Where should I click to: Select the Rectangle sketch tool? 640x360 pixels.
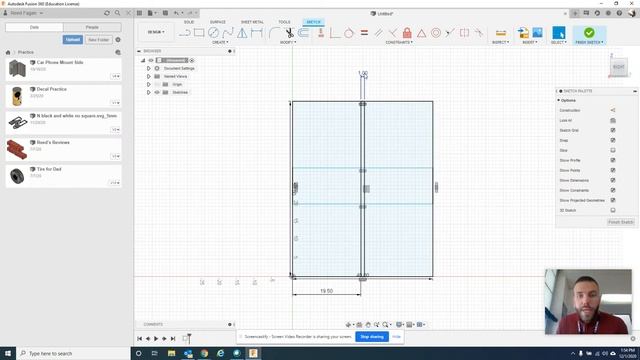(x=199, y=33)
